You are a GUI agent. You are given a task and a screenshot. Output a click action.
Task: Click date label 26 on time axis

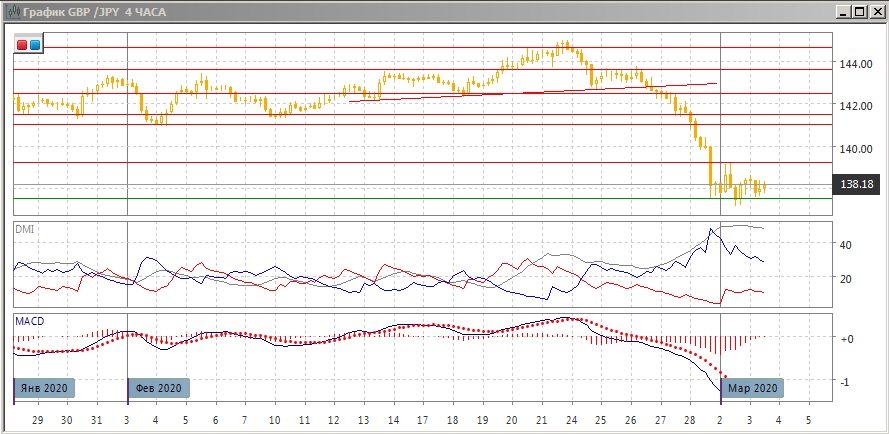tap(631, 420)
